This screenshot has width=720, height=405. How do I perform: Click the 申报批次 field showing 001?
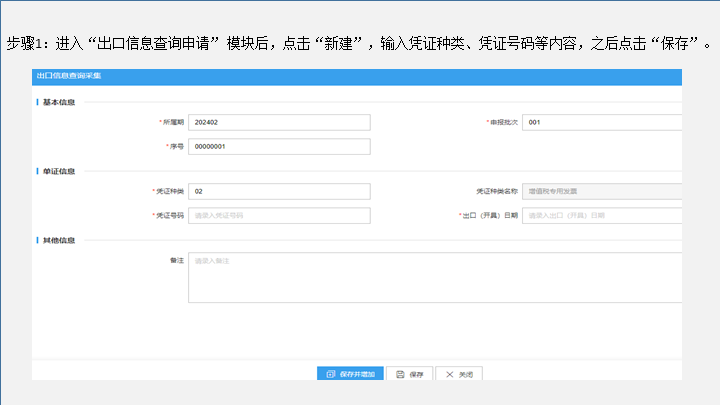[x=602, y=122]
